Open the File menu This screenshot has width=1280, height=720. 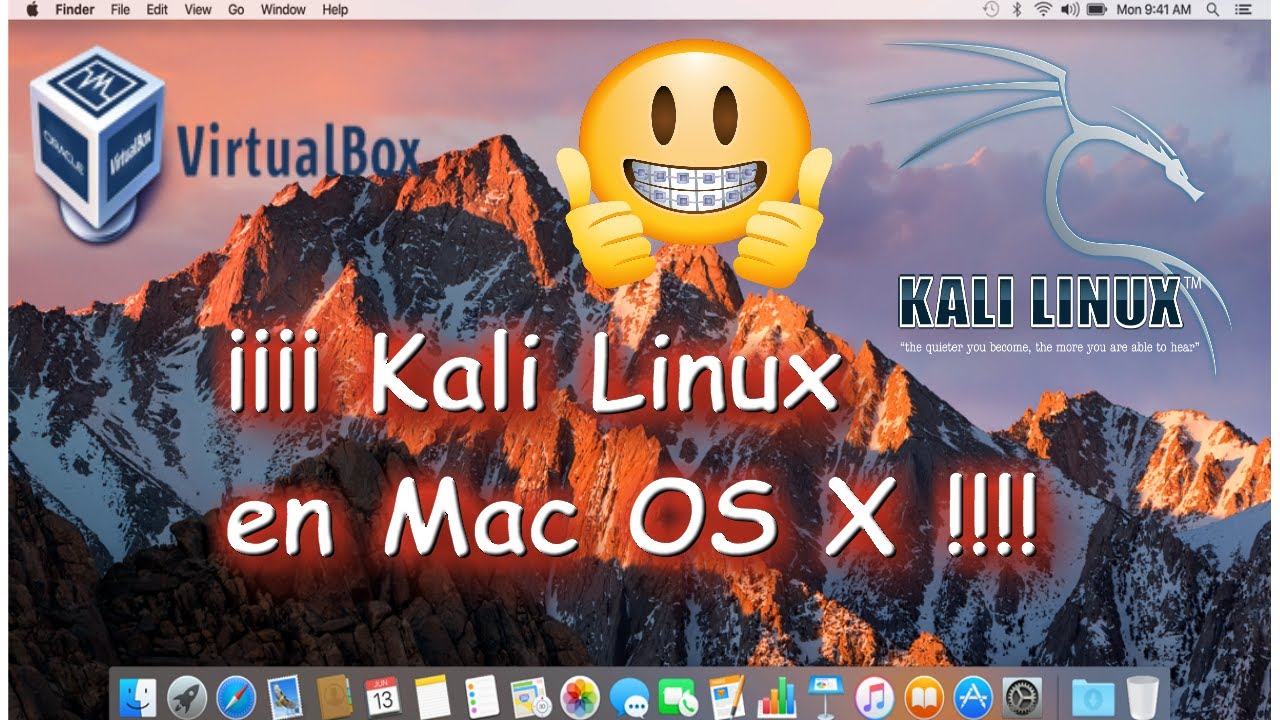click(x=120, y=9)
